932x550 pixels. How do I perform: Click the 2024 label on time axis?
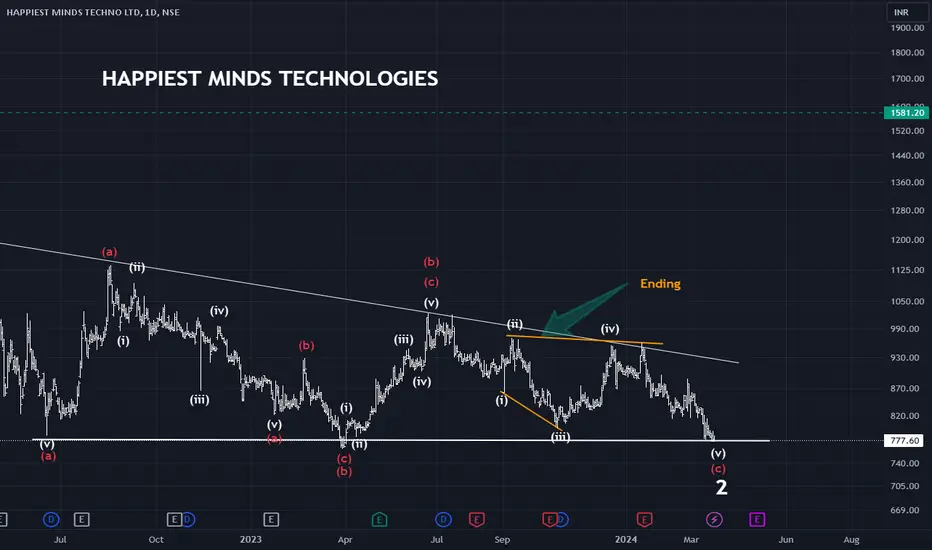[626, 540]
